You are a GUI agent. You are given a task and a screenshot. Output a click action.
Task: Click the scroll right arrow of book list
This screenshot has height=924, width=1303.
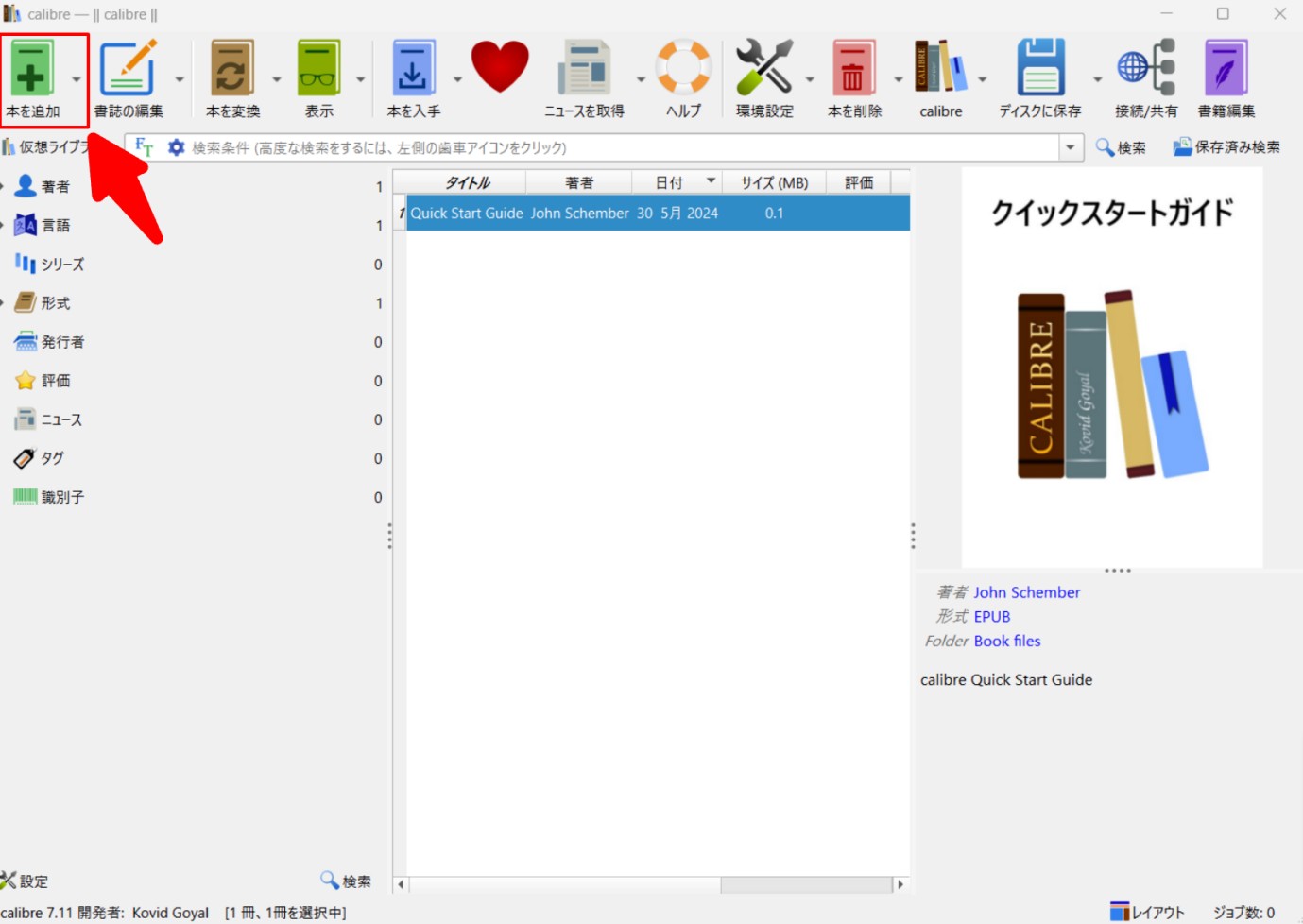click(x=900, y=884)
